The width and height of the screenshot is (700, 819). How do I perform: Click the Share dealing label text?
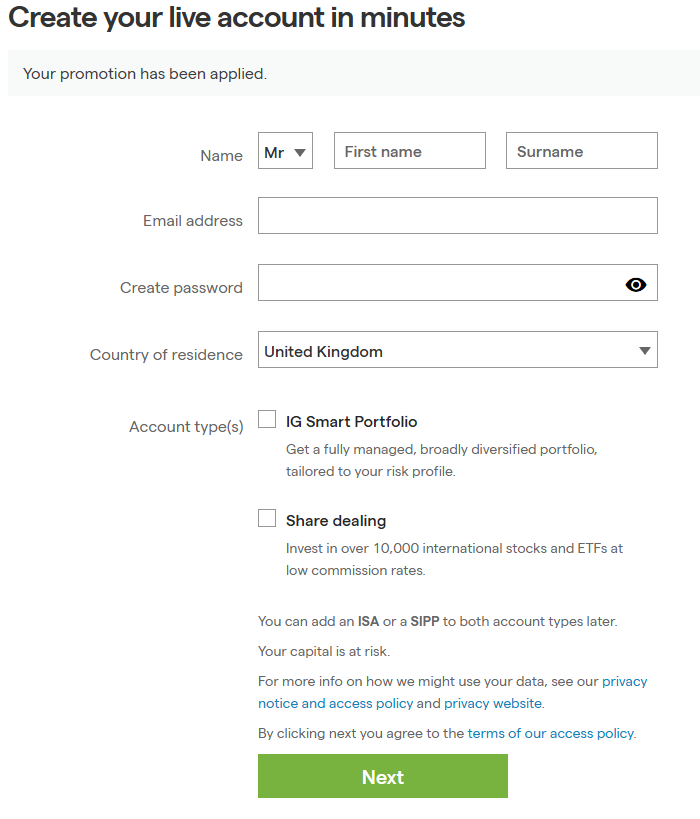click(335, 521)
